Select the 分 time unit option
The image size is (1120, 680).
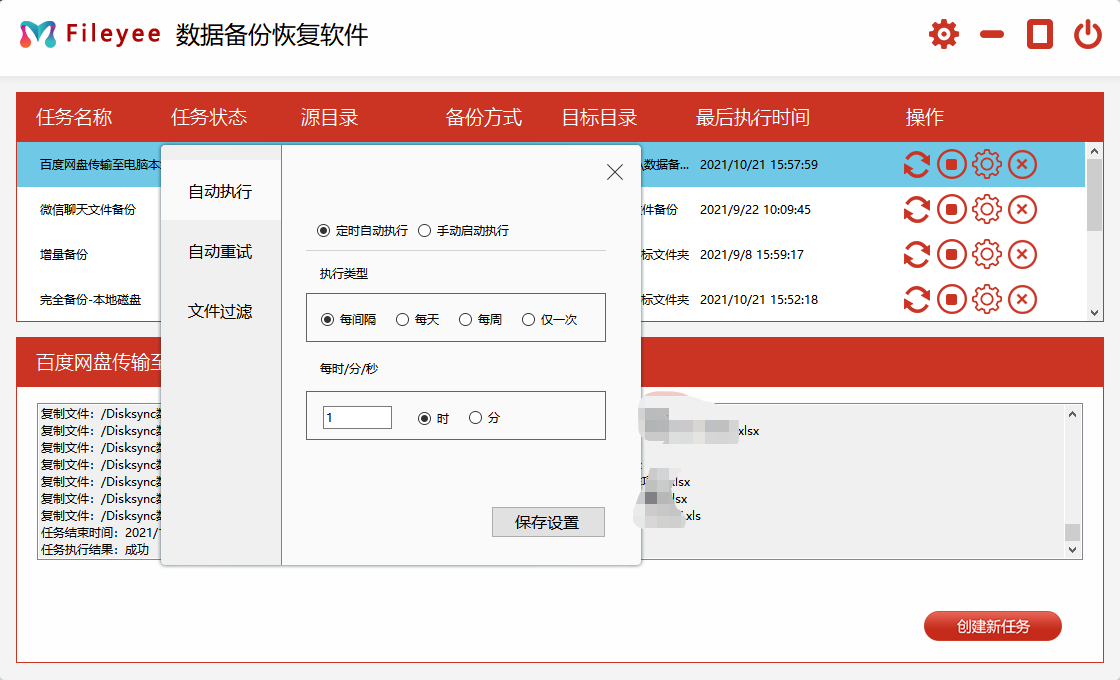click(476, 417)
